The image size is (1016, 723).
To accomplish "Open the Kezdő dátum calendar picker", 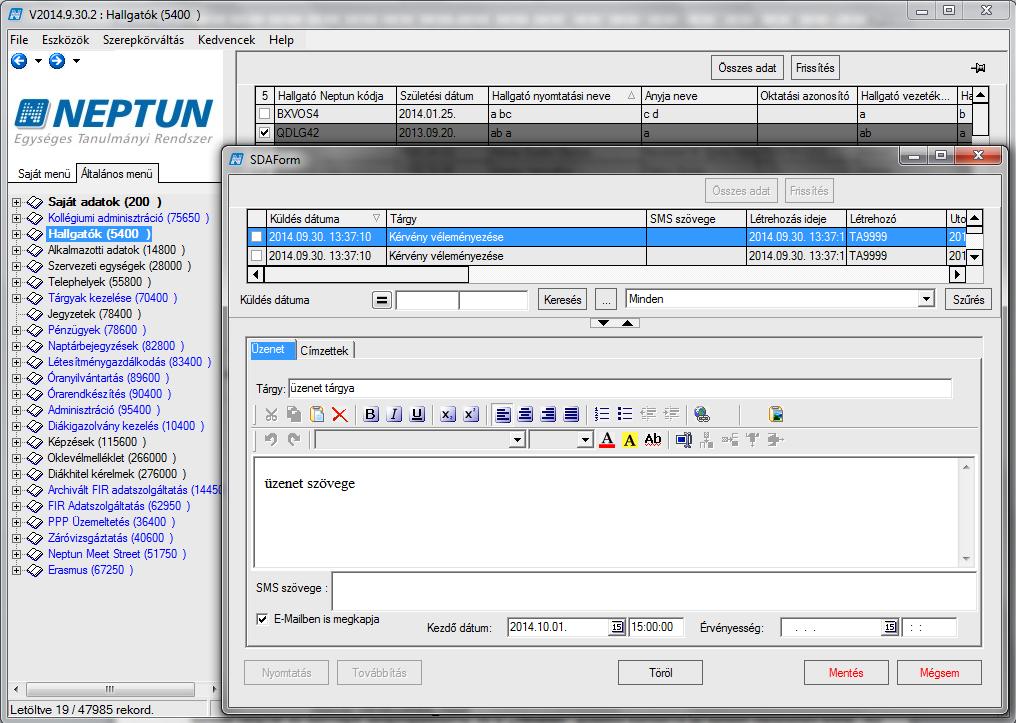I will pos(617,627).
